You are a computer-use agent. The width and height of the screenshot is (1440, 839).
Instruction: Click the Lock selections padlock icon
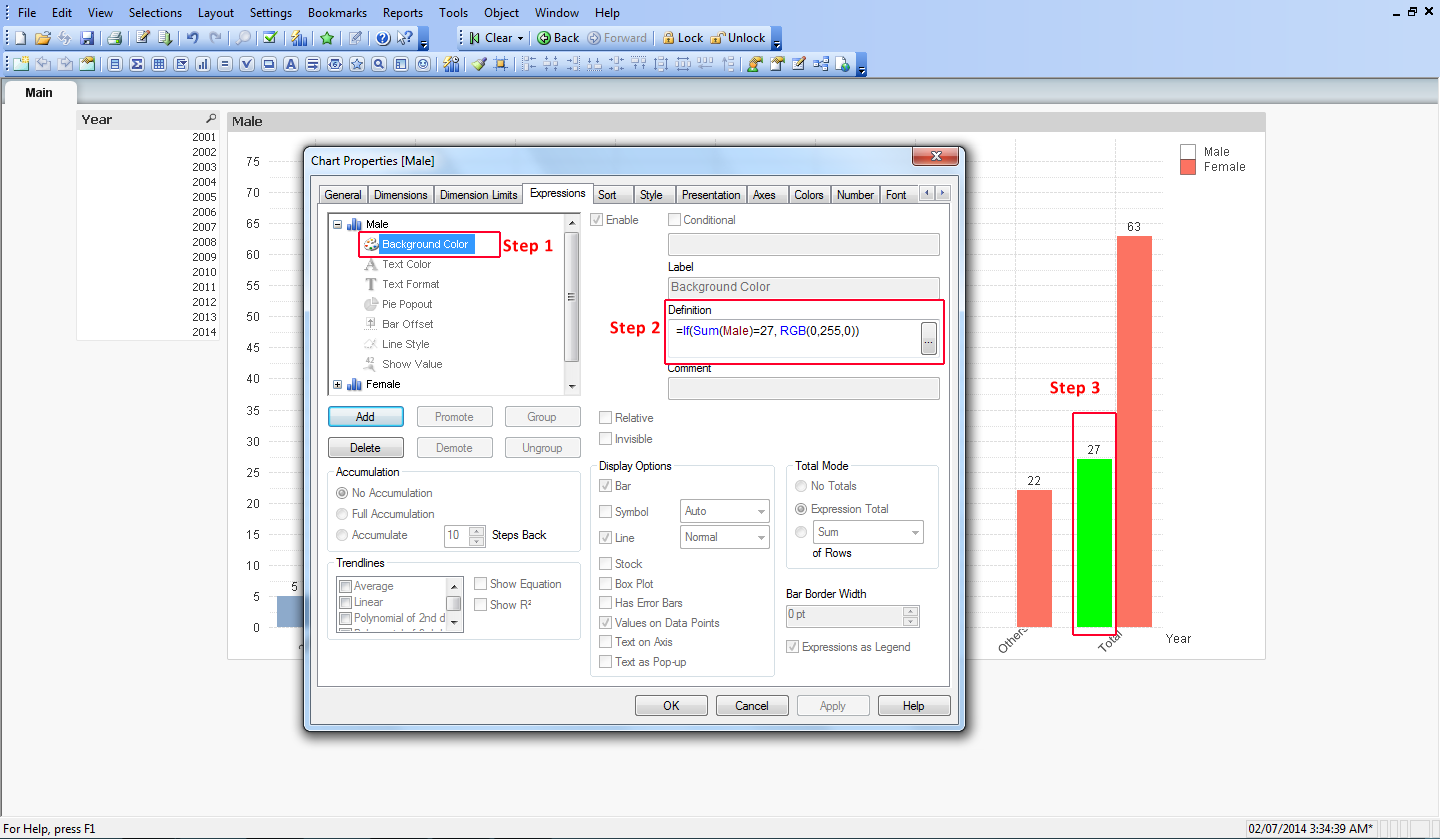[669, 38]
